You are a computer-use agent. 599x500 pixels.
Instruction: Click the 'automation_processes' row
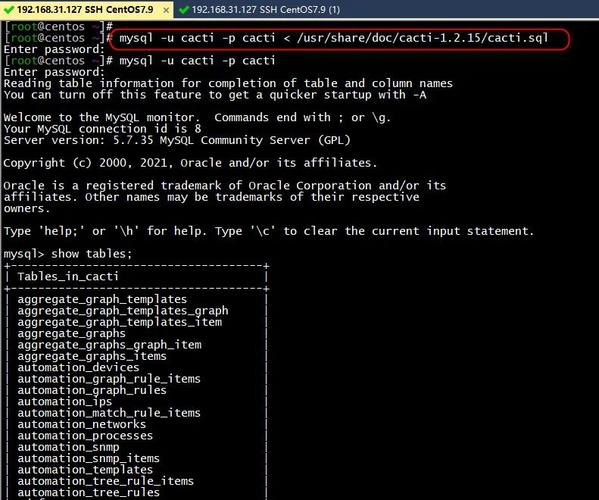point(85,436)
